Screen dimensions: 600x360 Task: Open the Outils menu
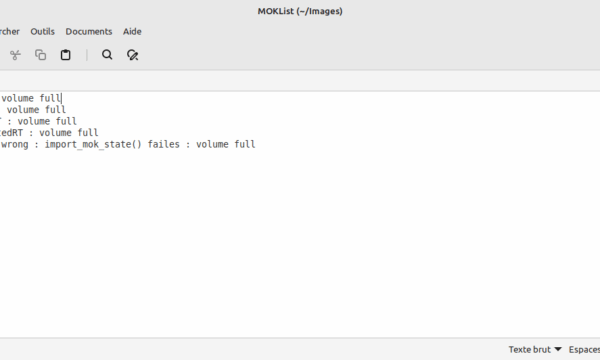click(42, 31)
